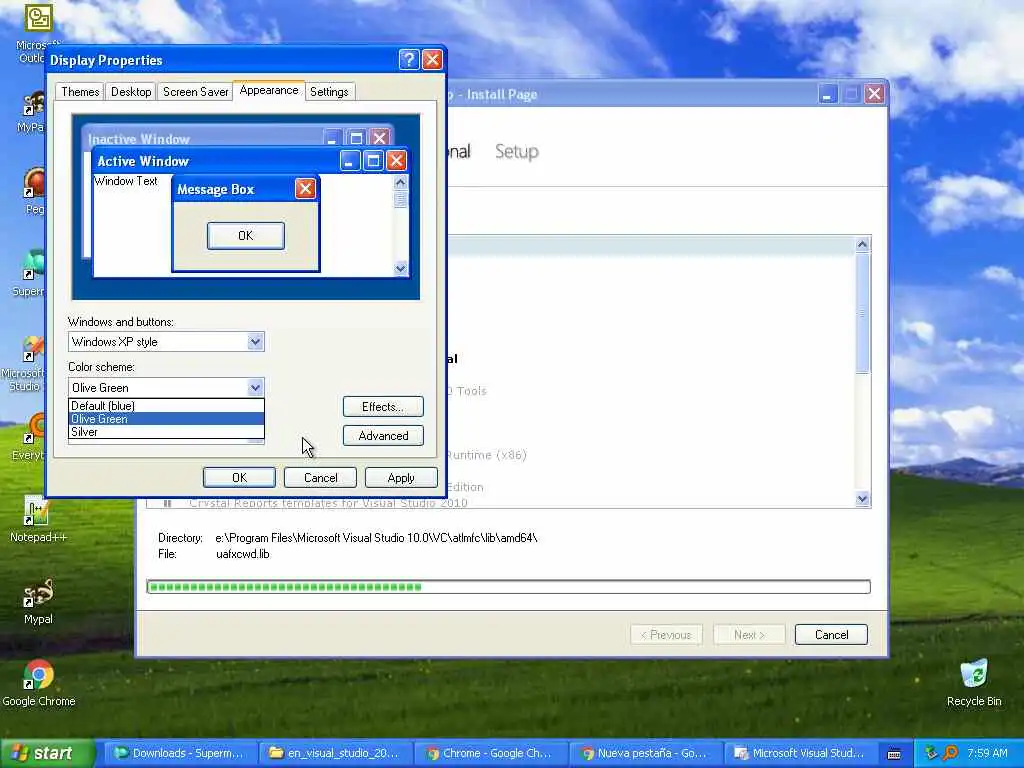Click Cancel in the Visual Studio installer
This screenshot has width=1024, height=768.
point(831,635)
